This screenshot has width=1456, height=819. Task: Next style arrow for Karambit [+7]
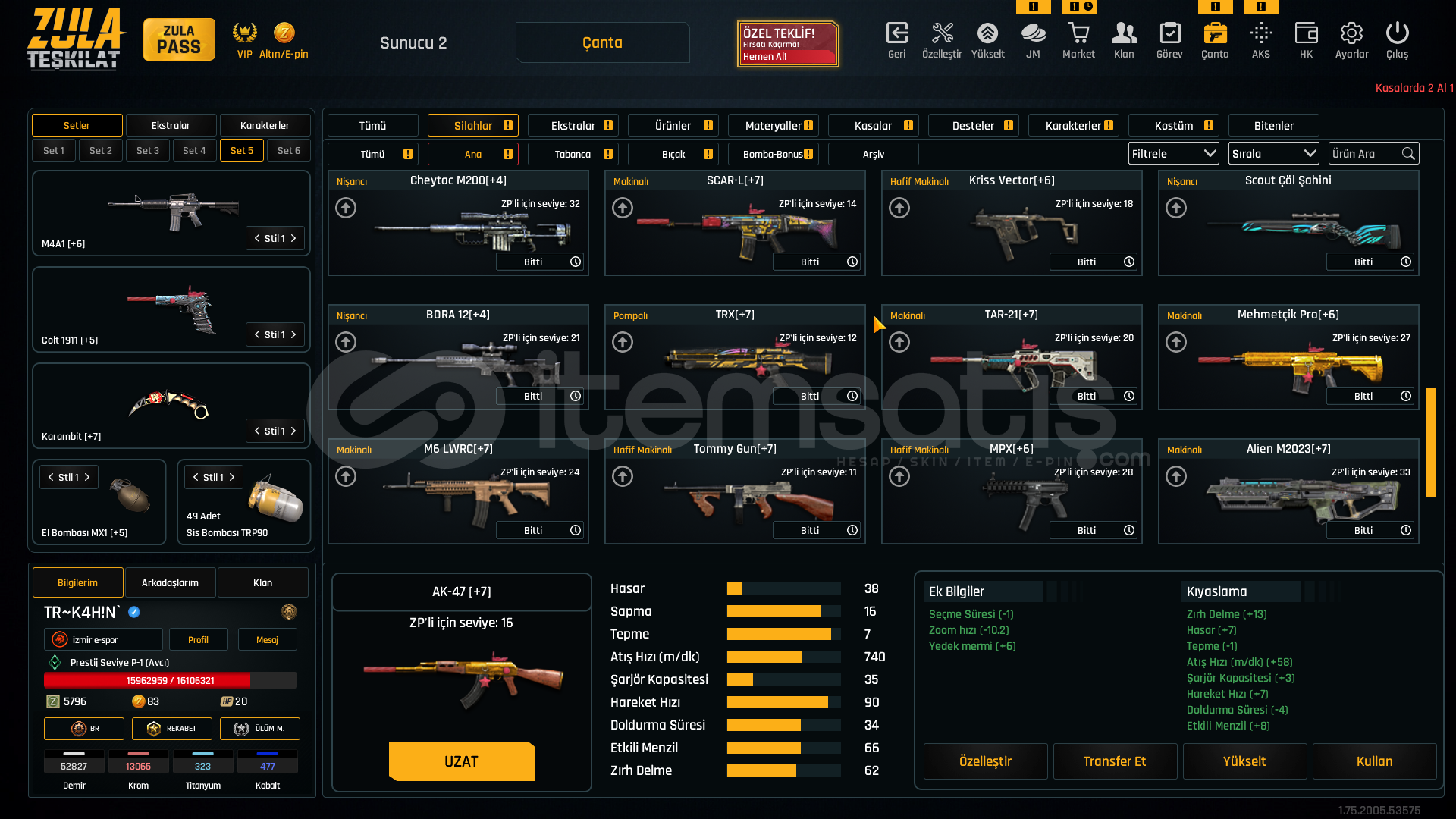(x=294, y=431)
